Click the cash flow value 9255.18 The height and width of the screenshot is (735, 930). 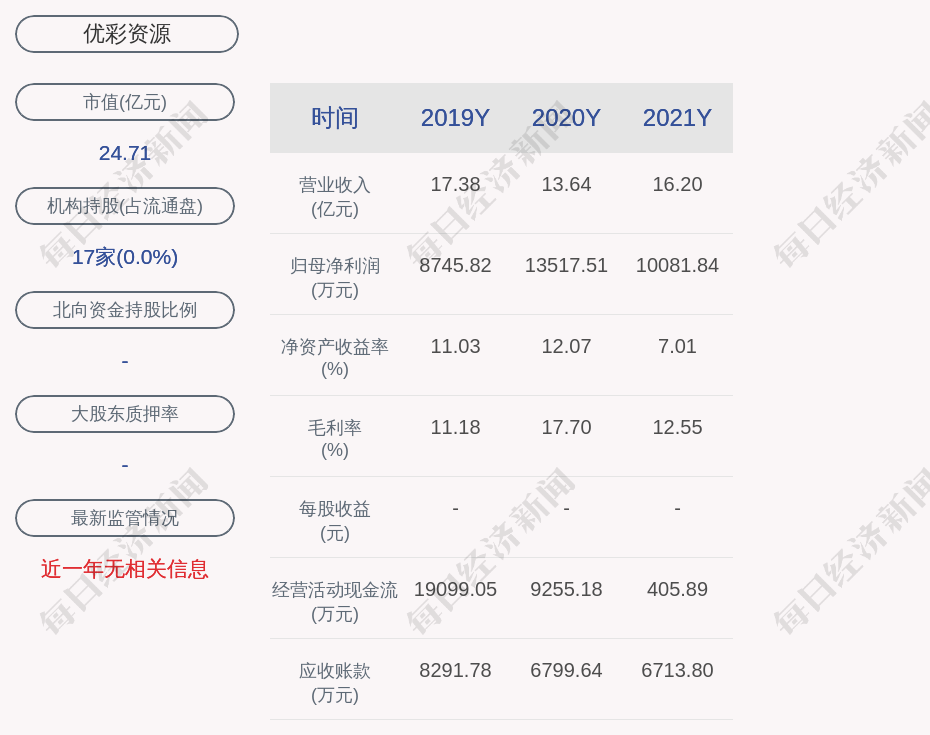point(566,589)
